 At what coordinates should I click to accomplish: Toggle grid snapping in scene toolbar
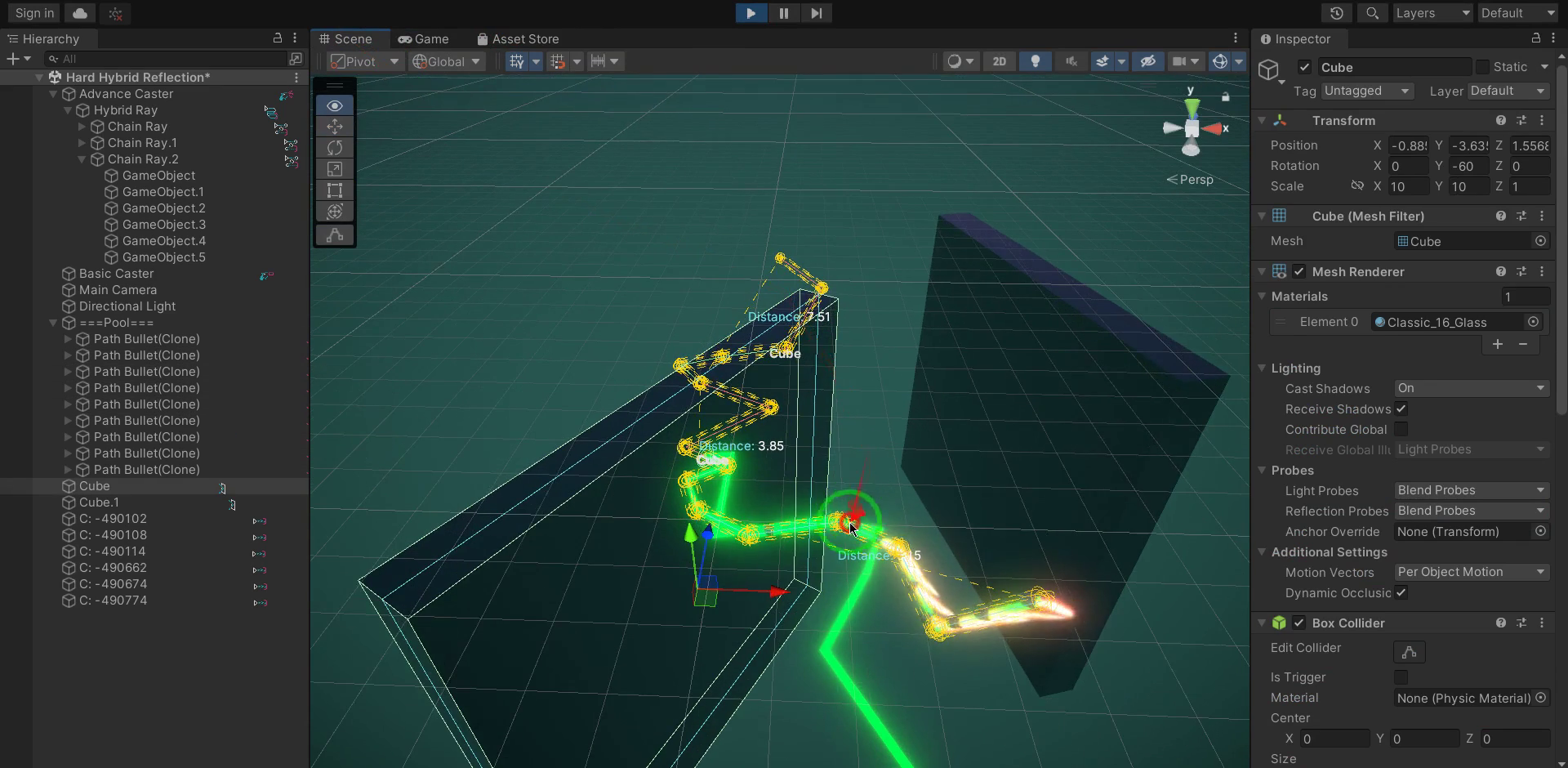click(x=516, y=61)
